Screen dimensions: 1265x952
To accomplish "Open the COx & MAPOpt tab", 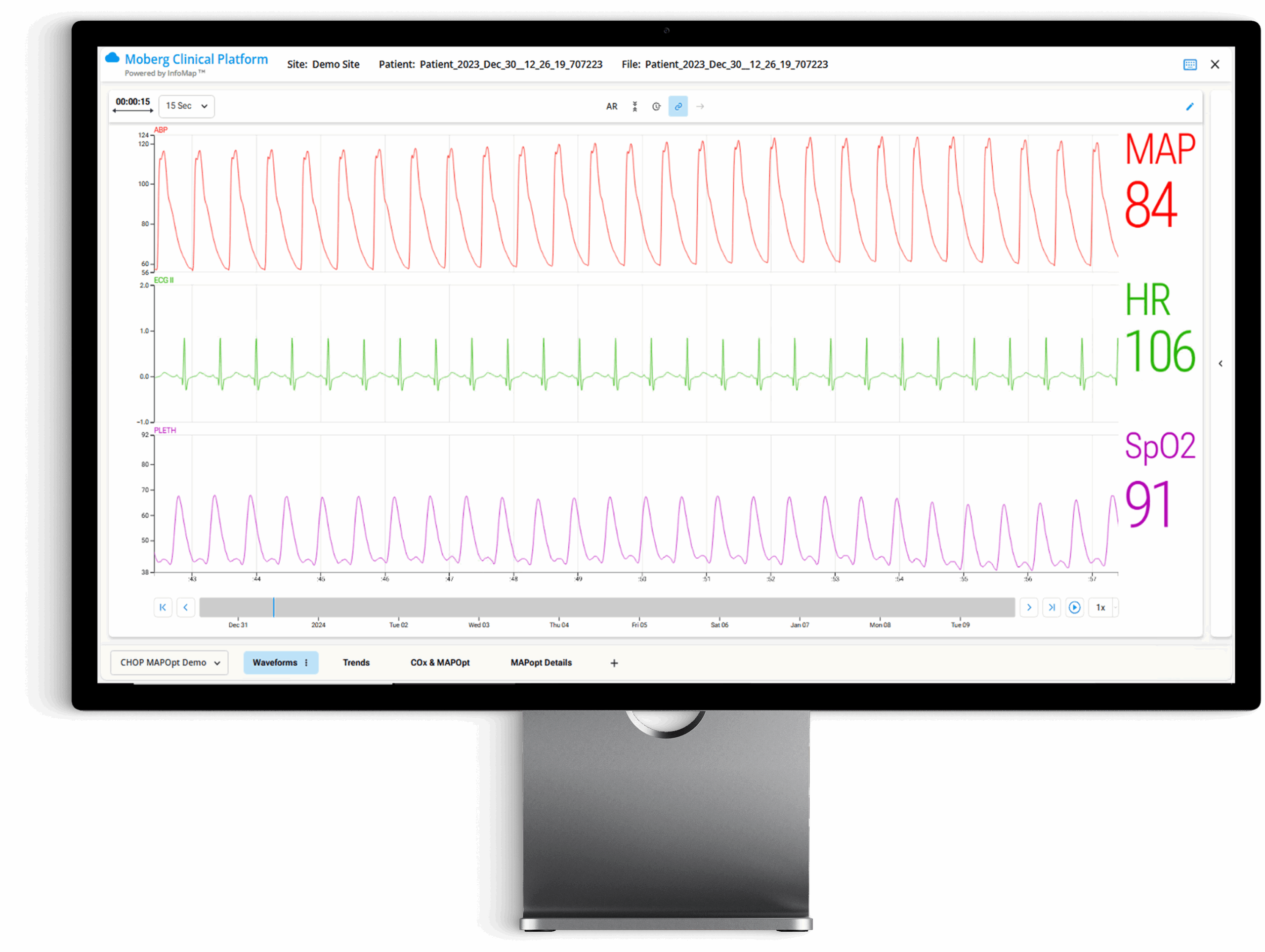I will pyautogui.click(x=440, y=662).
